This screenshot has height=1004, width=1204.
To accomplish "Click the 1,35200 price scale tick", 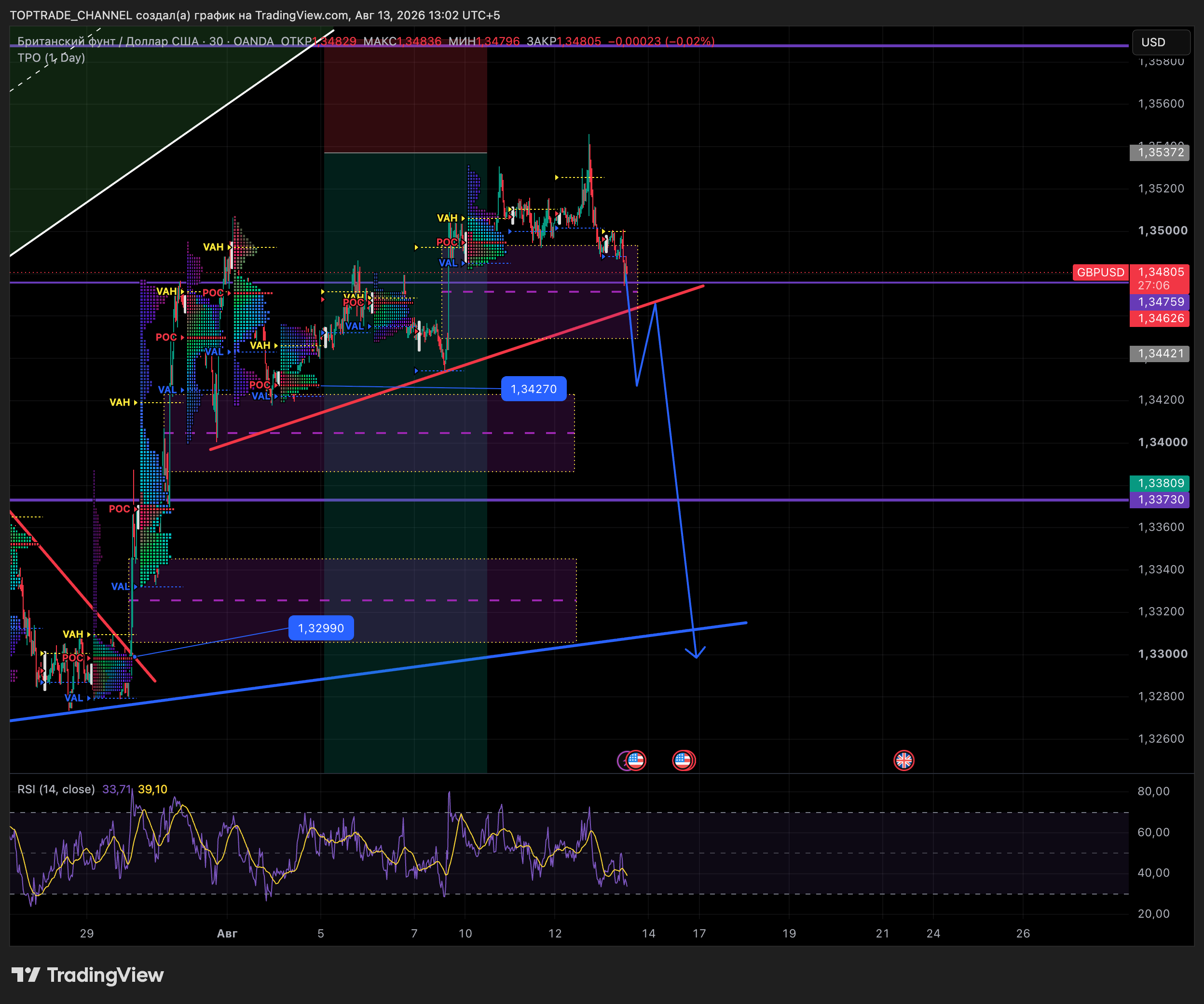I will tap(1161, 189).
